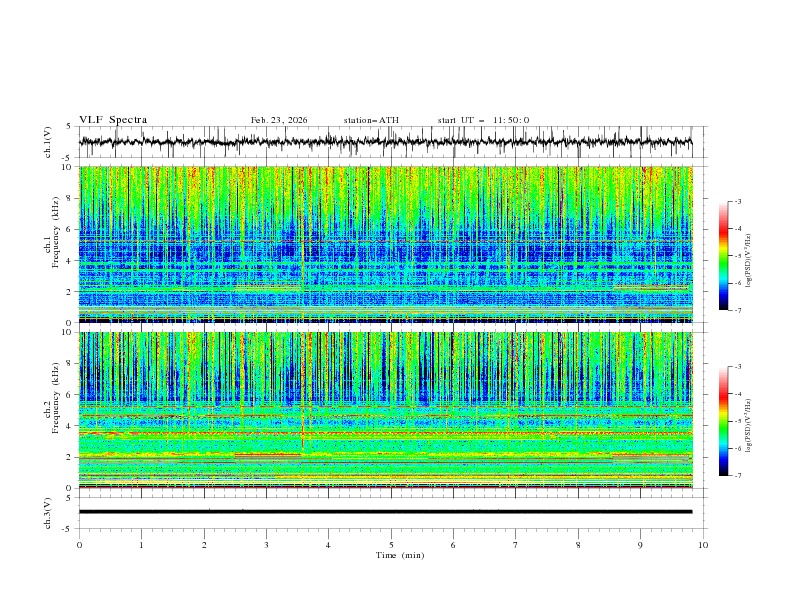Click the "-3" tick on the upper colorbar
Image resolution: width=792 pixels, height=612 pixels.
point(738,201)
